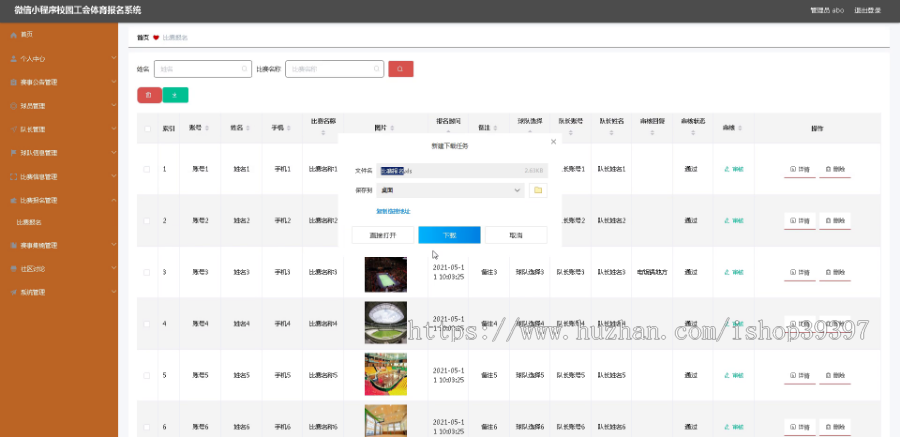Screen dimensions: 900x437
Task: Open the 保存到 location dropdown
Action: (x=450, y=190)
